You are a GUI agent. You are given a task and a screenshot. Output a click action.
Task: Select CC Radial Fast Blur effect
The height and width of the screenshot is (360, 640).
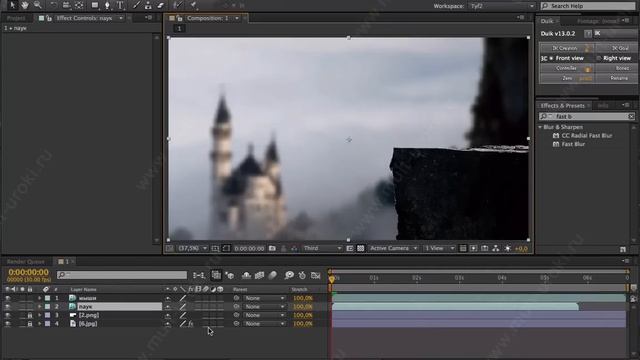tap(587, 136)
